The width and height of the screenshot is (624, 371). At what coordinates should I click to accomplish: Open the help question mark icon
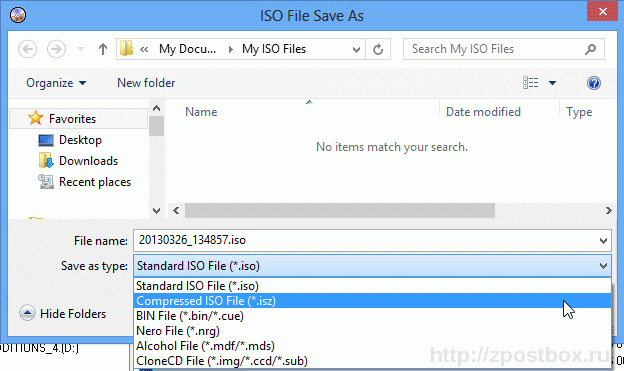click(x=593, y=83)
